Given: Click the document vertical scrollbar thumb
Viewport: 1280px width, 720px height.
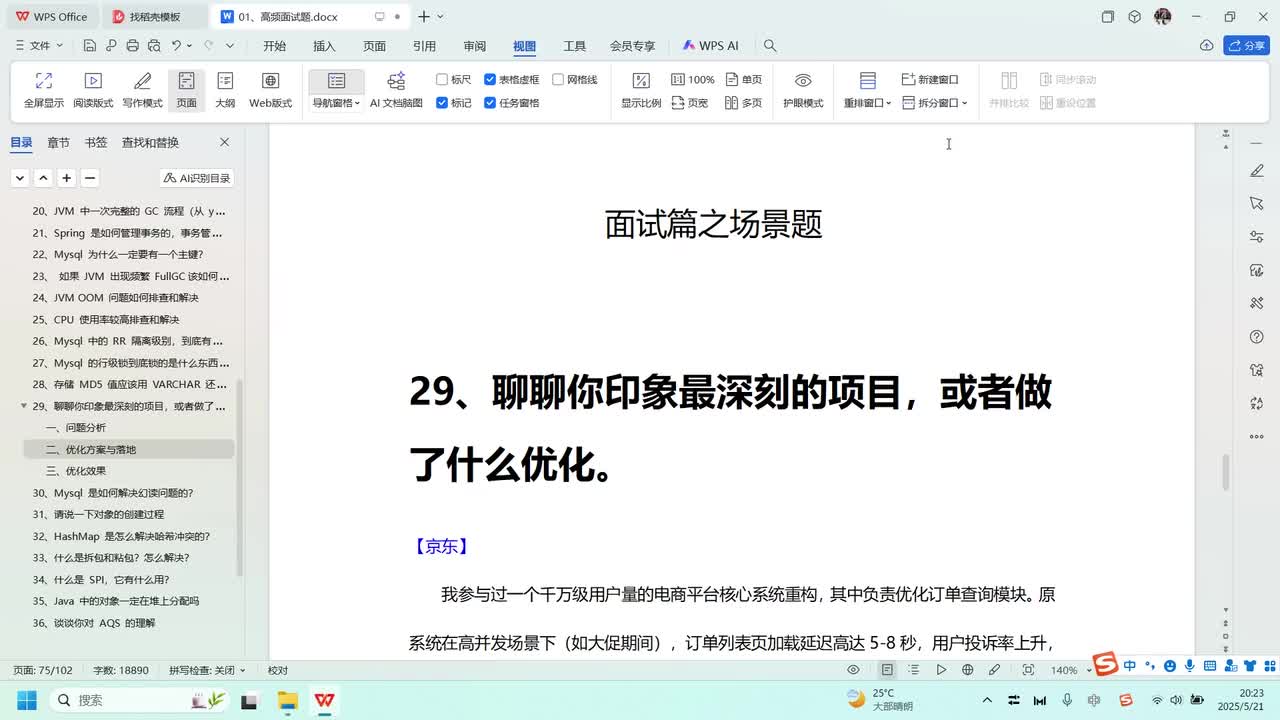Looking at the screenshot, I should pyautogui.click(x=1227, y=473).
